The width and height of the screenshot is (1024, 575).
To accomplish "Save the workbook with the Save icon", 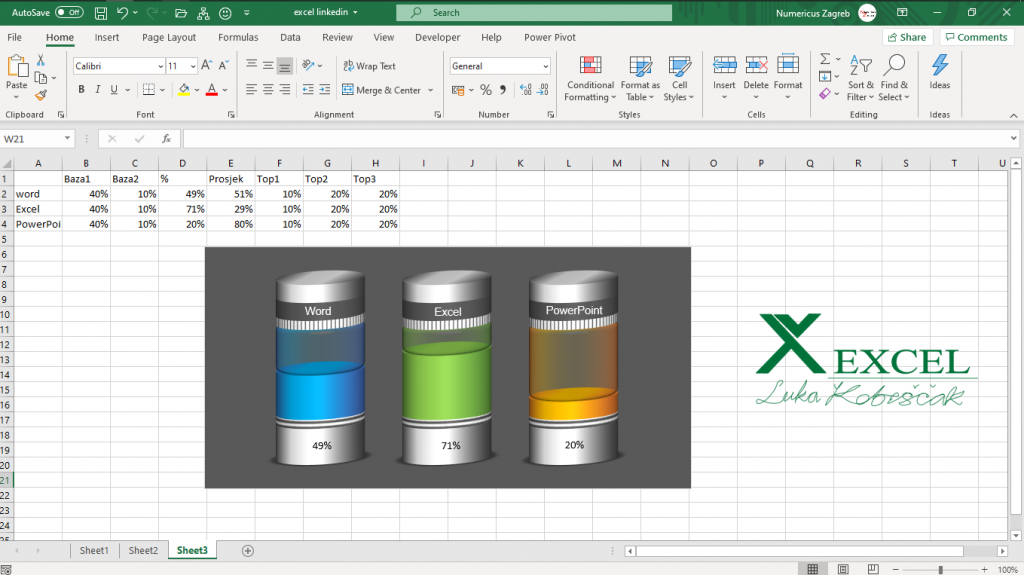I will pos(101,12).
